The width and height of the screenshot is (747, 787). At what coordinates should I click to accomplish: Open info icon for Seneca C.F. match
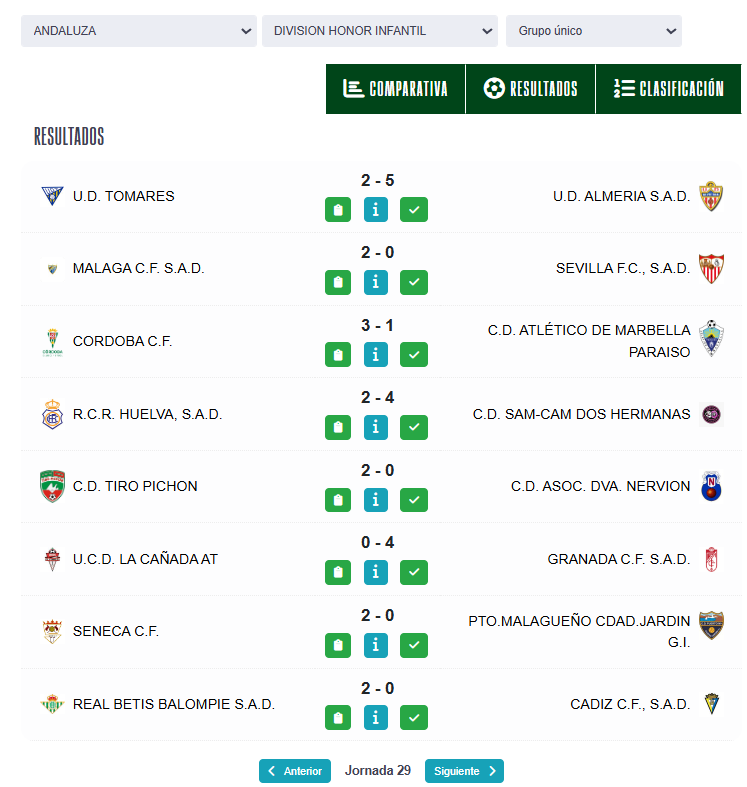[376, 645]
